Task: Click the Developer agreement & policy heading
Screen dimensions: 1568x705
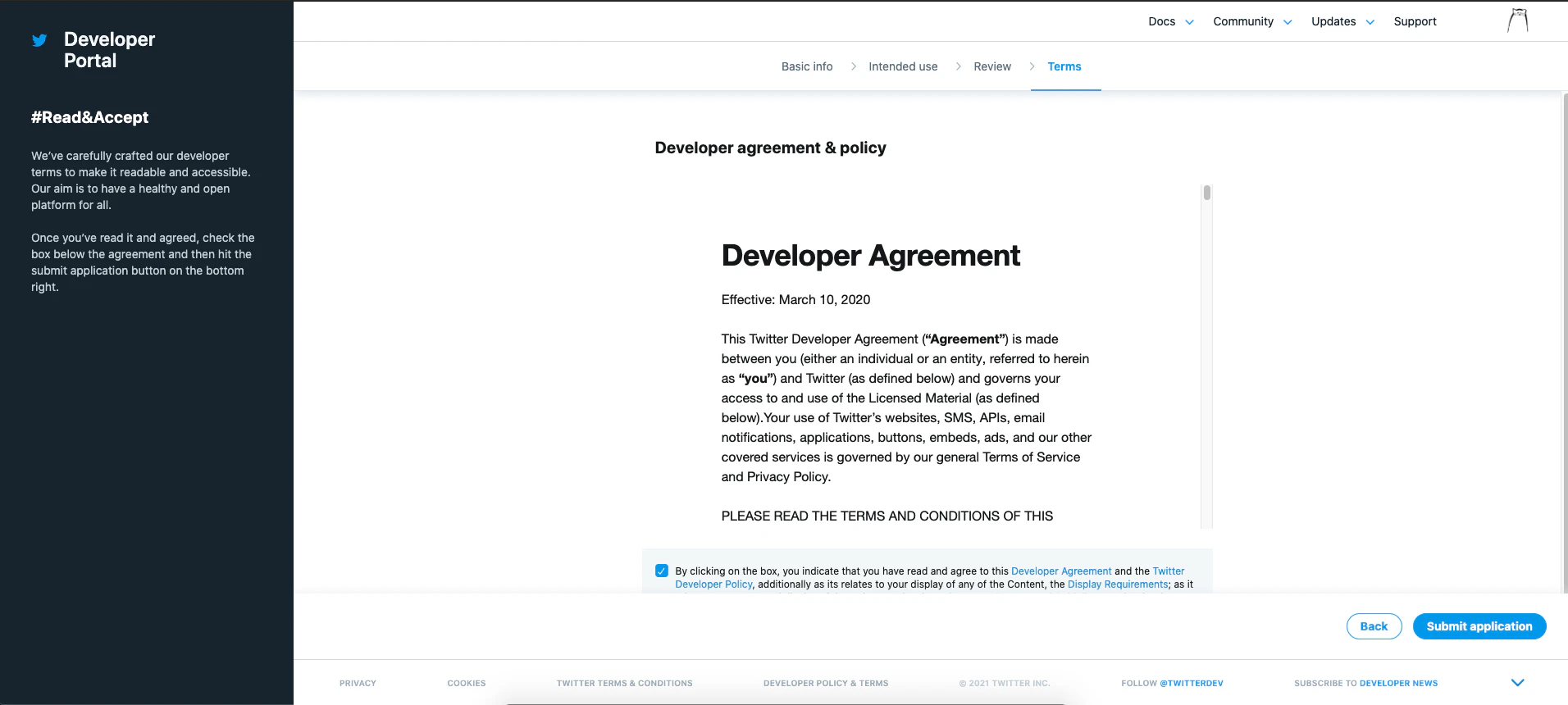Action: click(770, 148)
